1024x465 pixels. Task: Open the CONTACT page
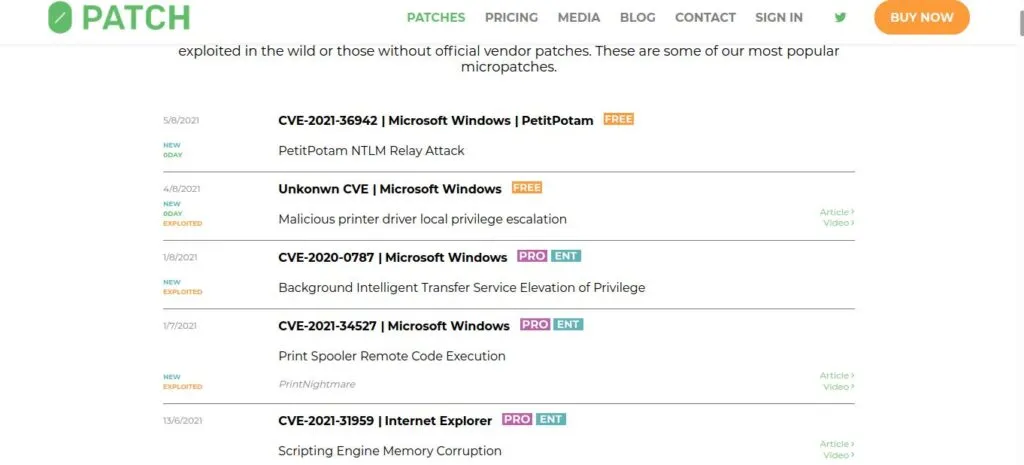tap(704, 17)
